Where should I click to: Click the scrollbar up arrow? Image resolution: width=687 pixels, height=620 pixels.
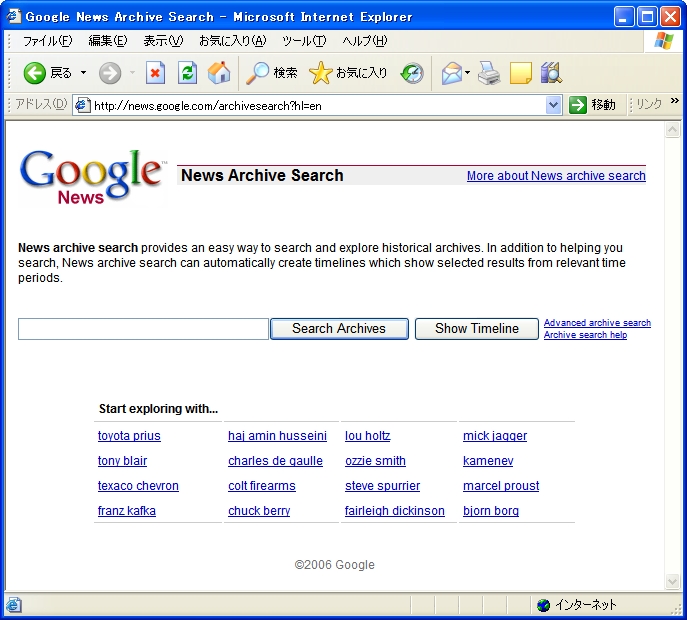tap(672, 130)
